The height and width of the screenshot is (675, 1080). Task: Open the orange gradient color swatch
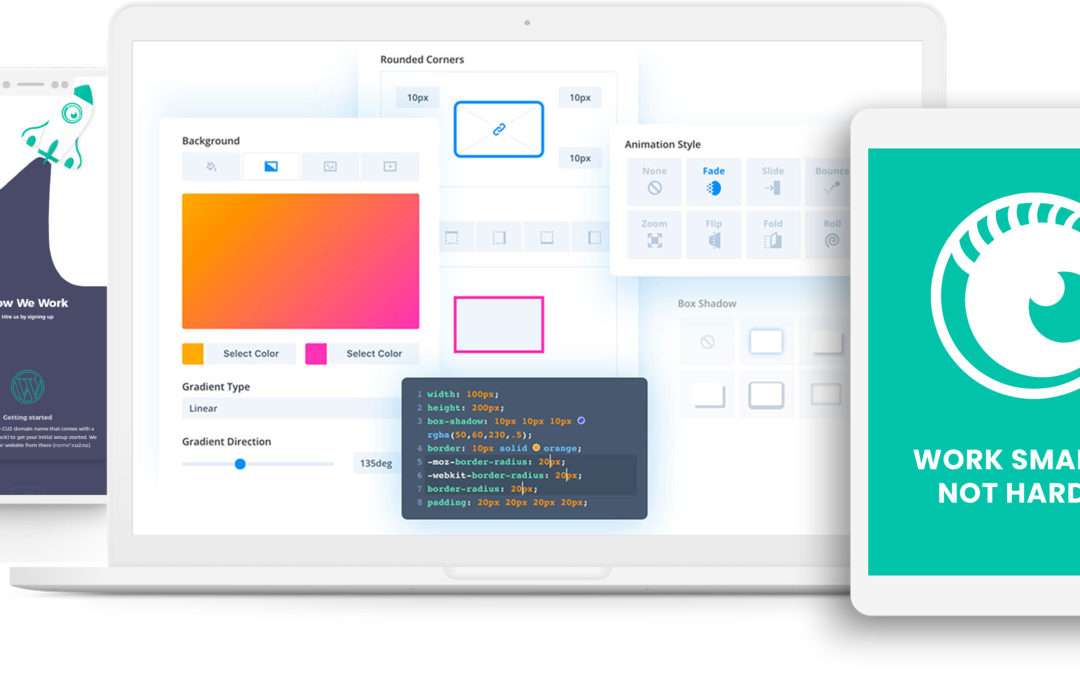point(193,353)
